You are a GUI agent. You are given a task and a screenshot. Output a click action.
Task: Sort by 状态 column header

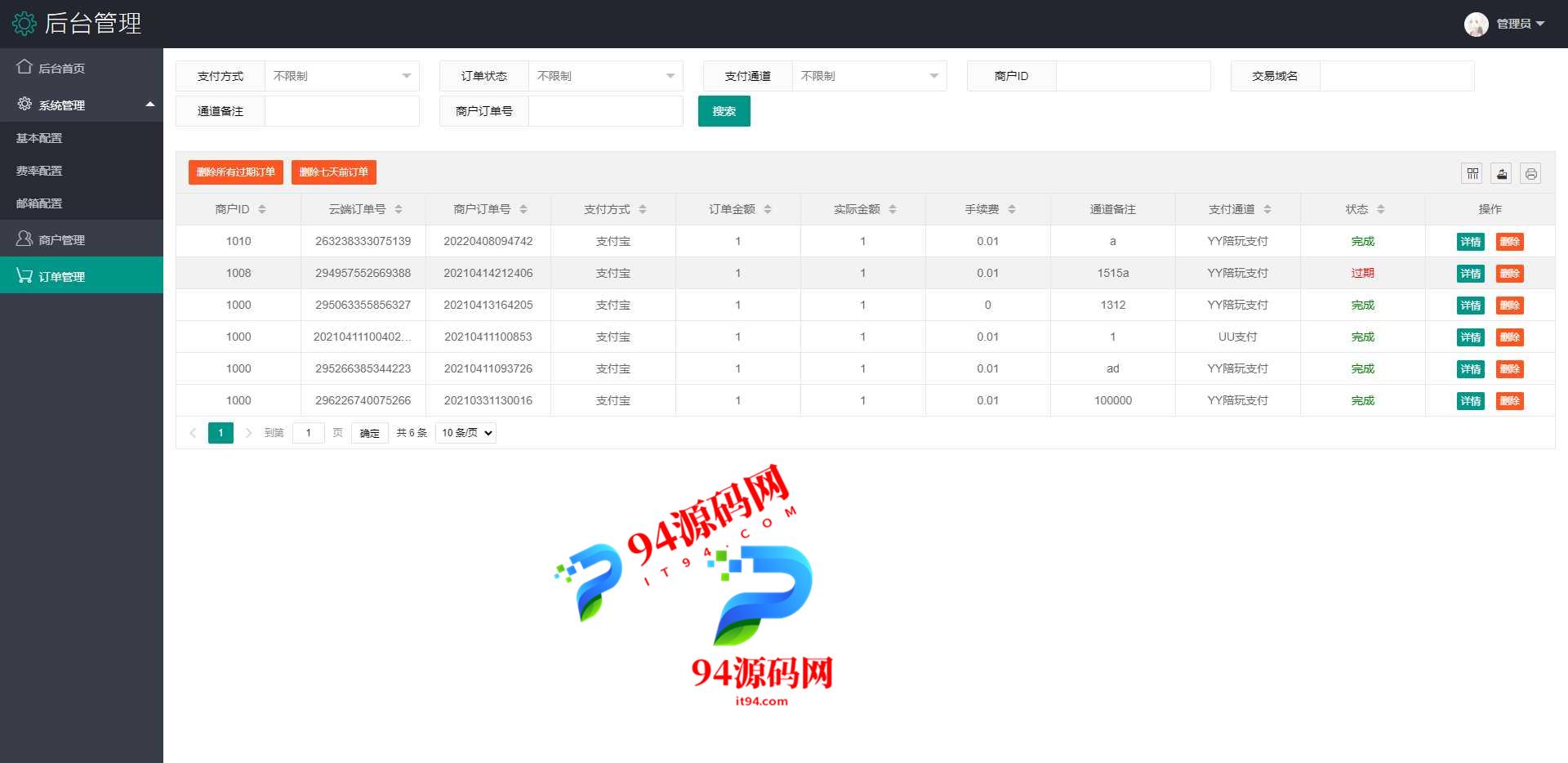tap(1381, 209)
